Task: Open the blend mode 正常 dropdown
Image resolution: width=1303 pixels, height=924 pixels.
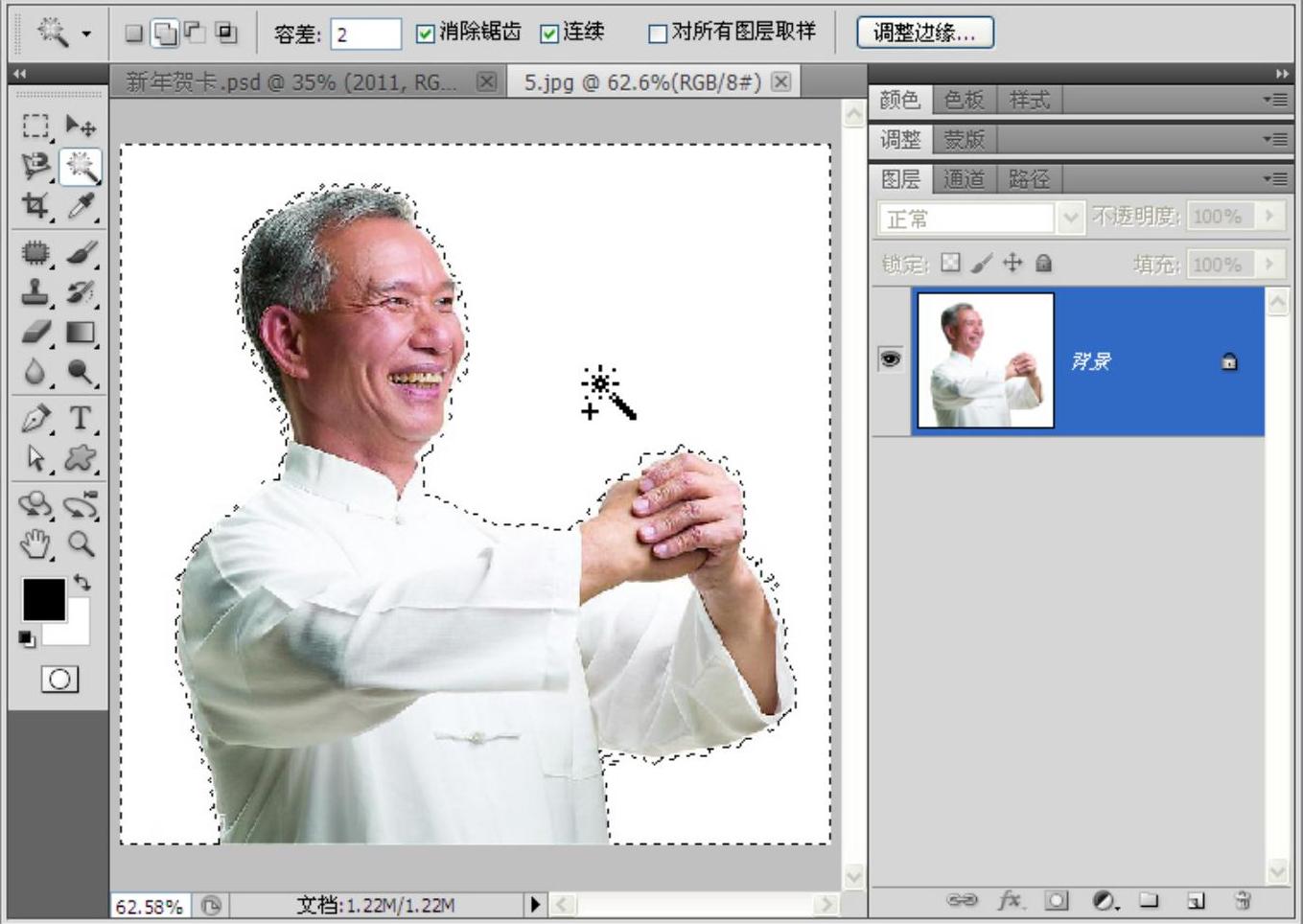Action: (x=1069, y=219)
